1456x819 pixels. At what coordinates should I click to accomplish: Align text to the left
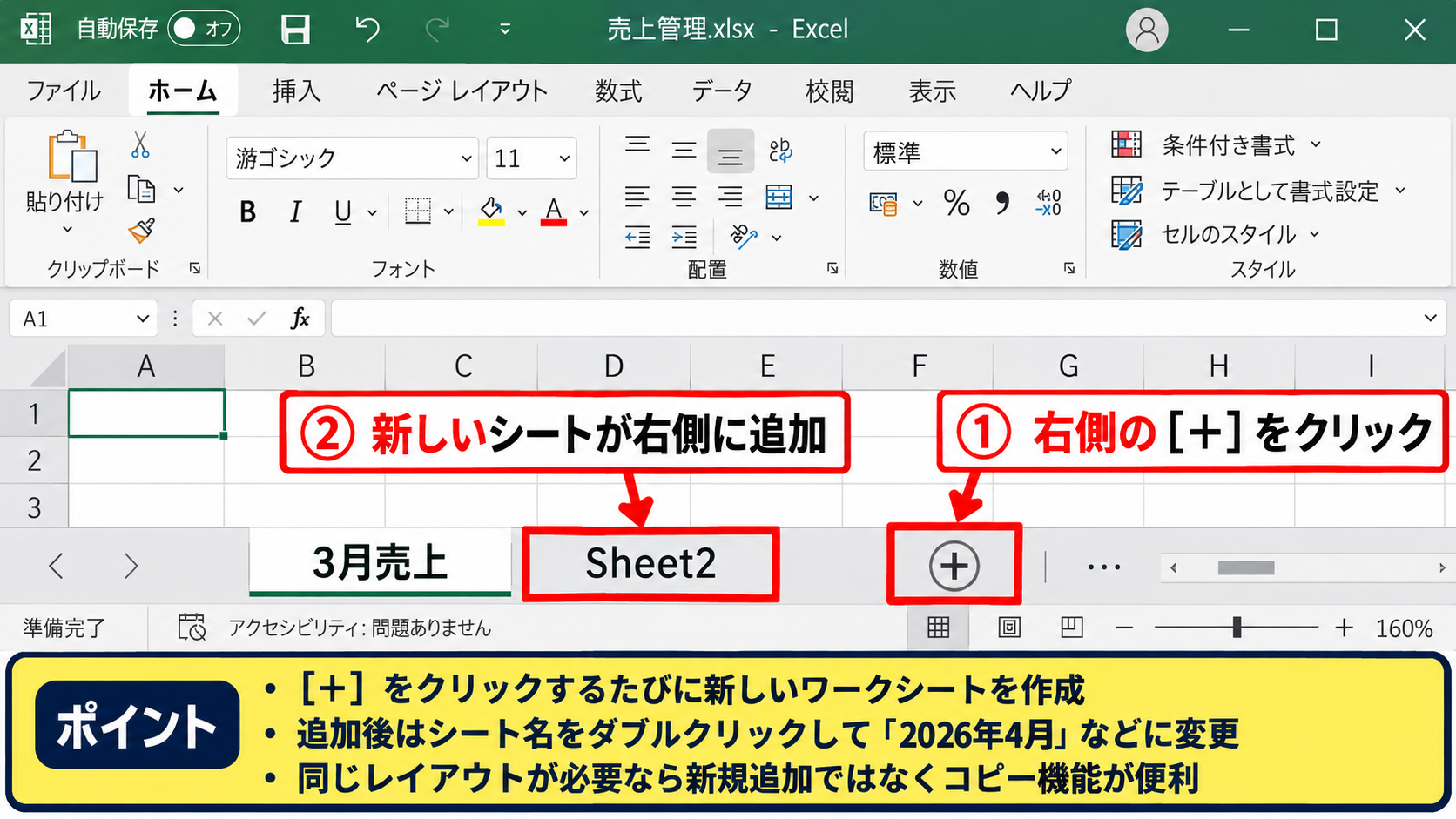[x=637, y=198]
